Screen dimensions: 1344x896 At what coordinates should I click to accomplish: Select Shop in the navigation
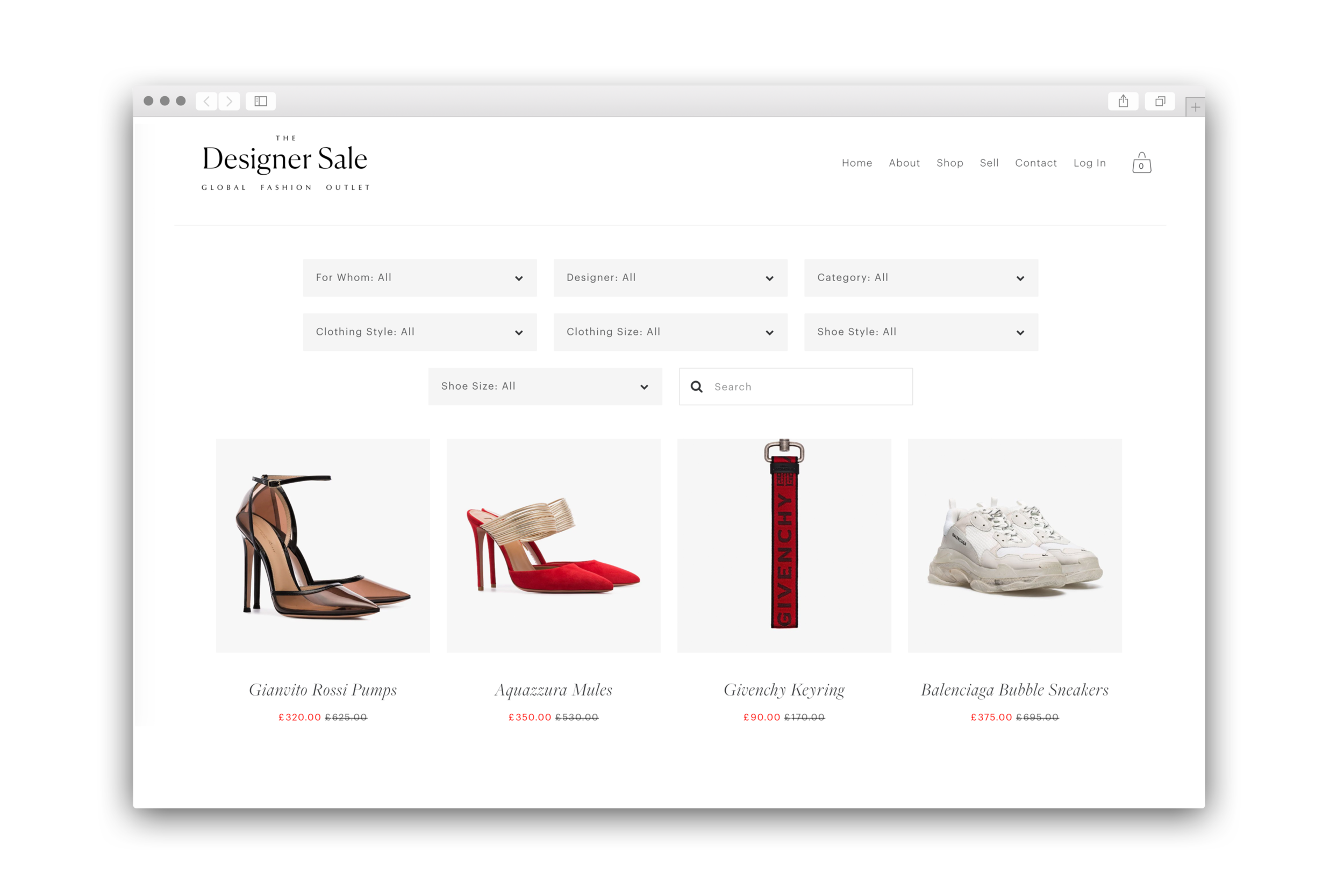pyautogui.click(x=950, y=163)
